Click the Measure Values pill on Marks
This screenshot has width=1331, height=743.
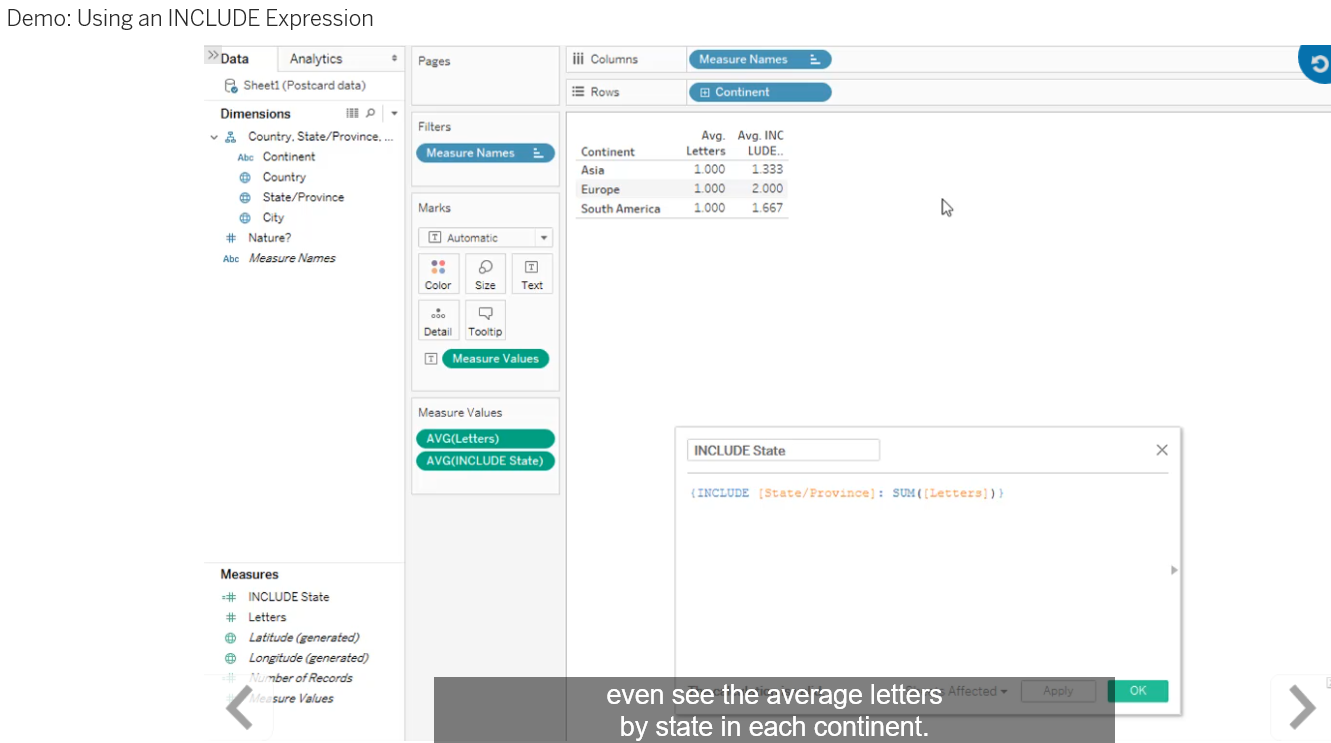coord(495,358)
